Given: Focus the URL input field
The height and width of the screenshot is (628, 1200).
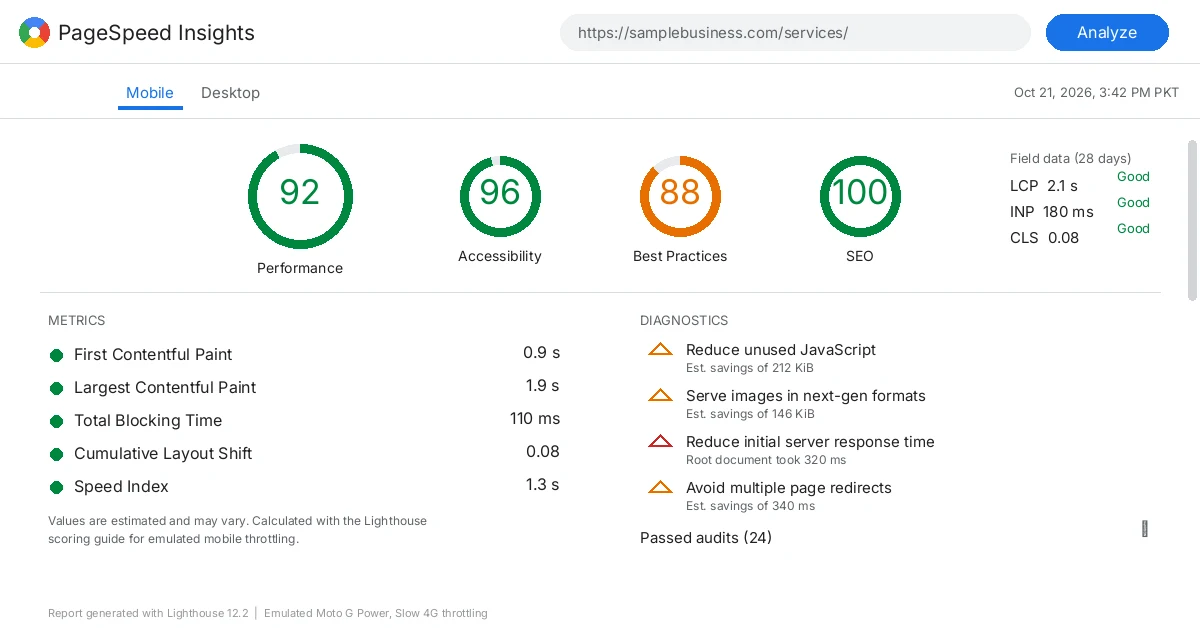Looking at the screenshot, I should click(795, 32).
